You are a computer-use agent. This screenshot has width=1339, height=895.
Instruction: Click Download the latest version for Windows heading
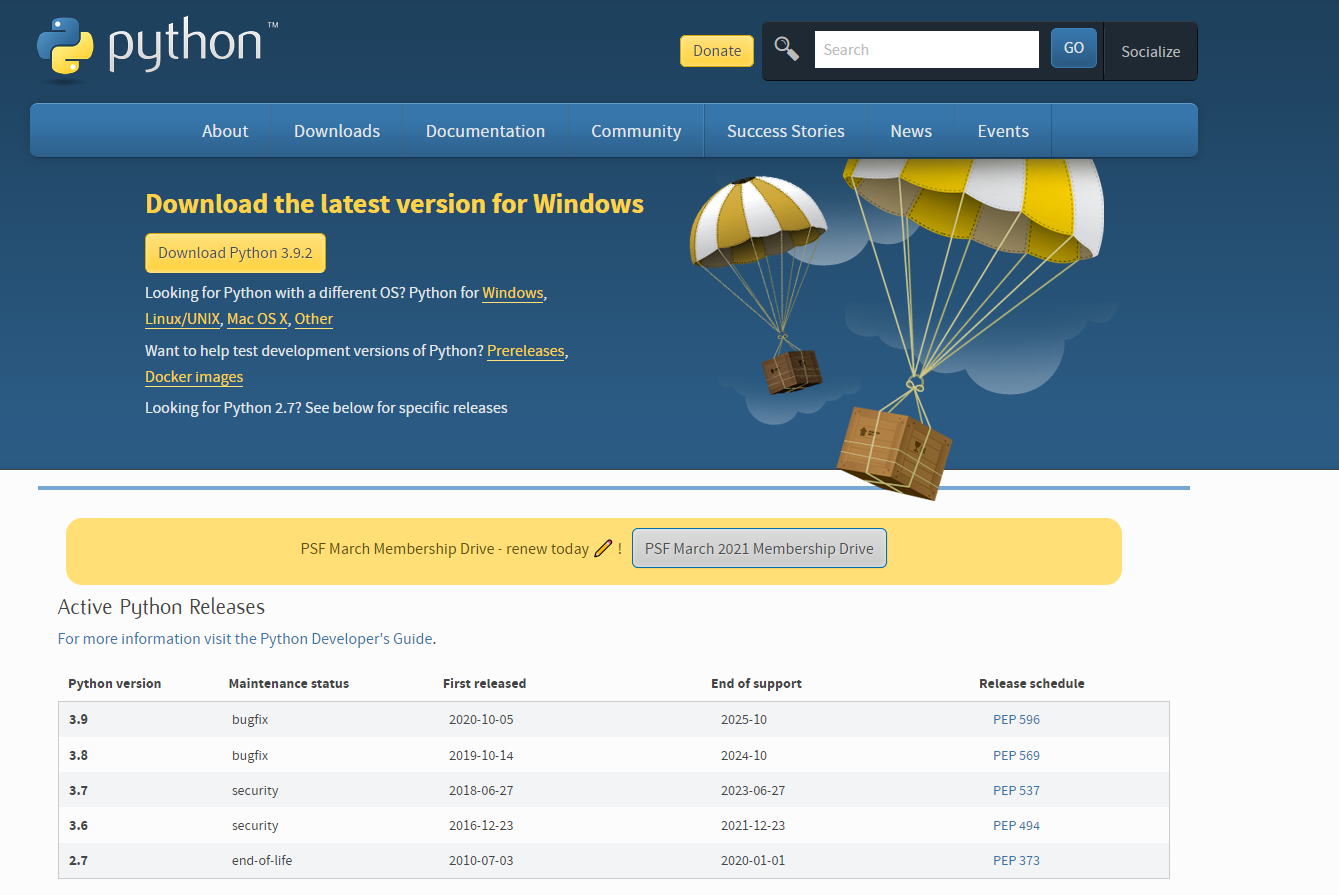coord(395,204)
